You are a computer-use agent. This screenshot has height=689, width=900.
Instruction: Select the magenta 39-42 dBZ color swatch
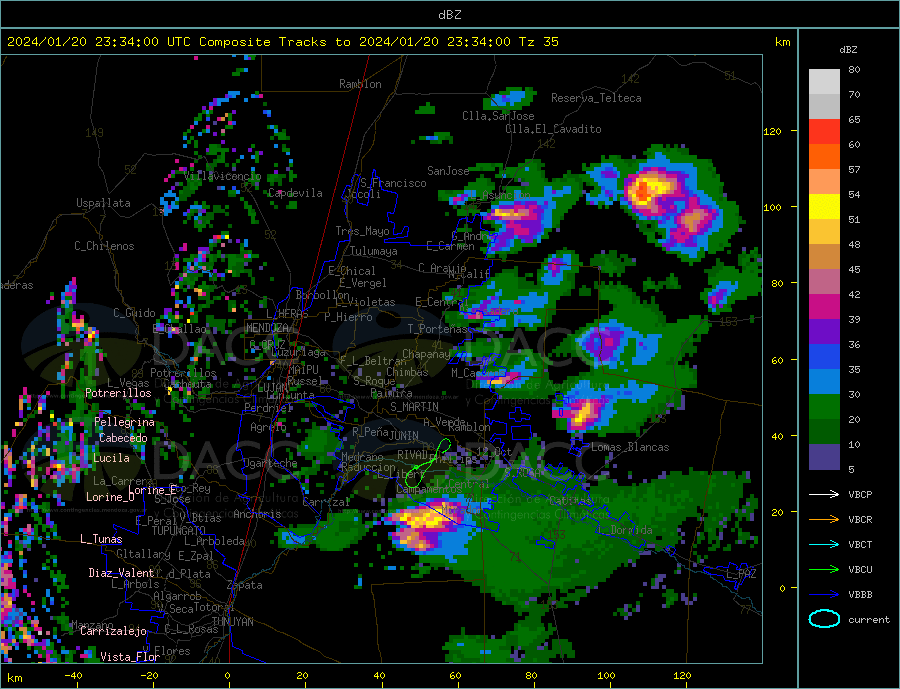click(824, 307)
